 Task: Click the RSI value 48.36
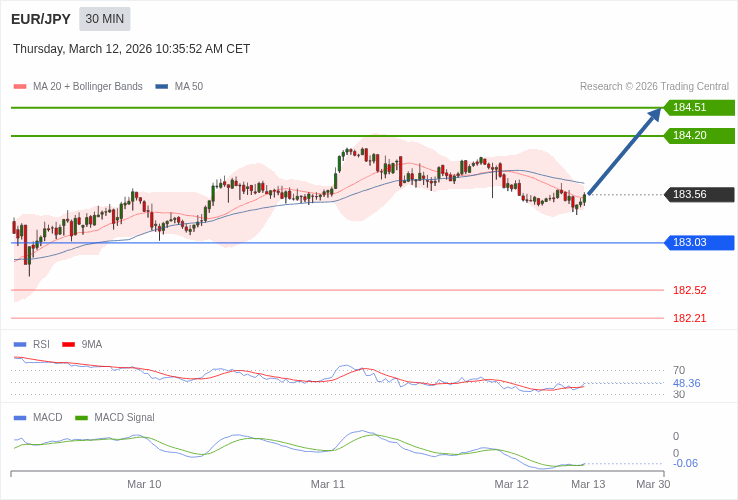687,383
